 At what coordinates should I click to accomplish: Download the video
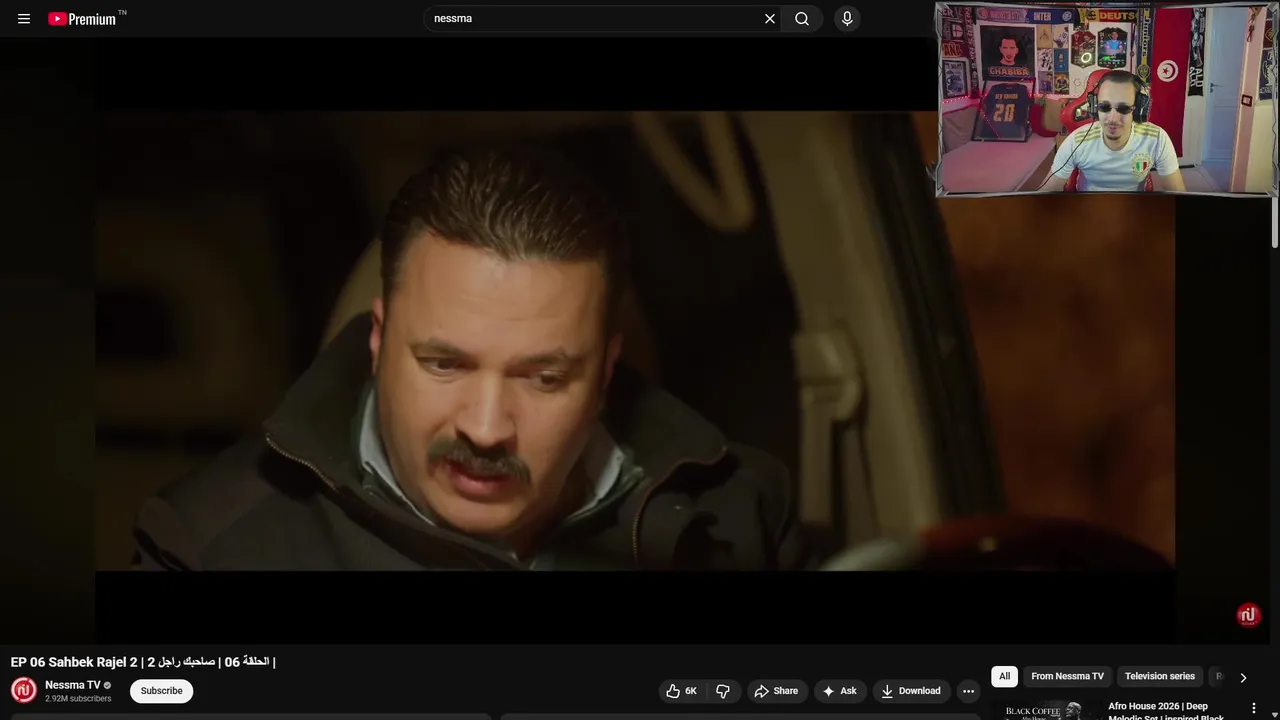911,691
